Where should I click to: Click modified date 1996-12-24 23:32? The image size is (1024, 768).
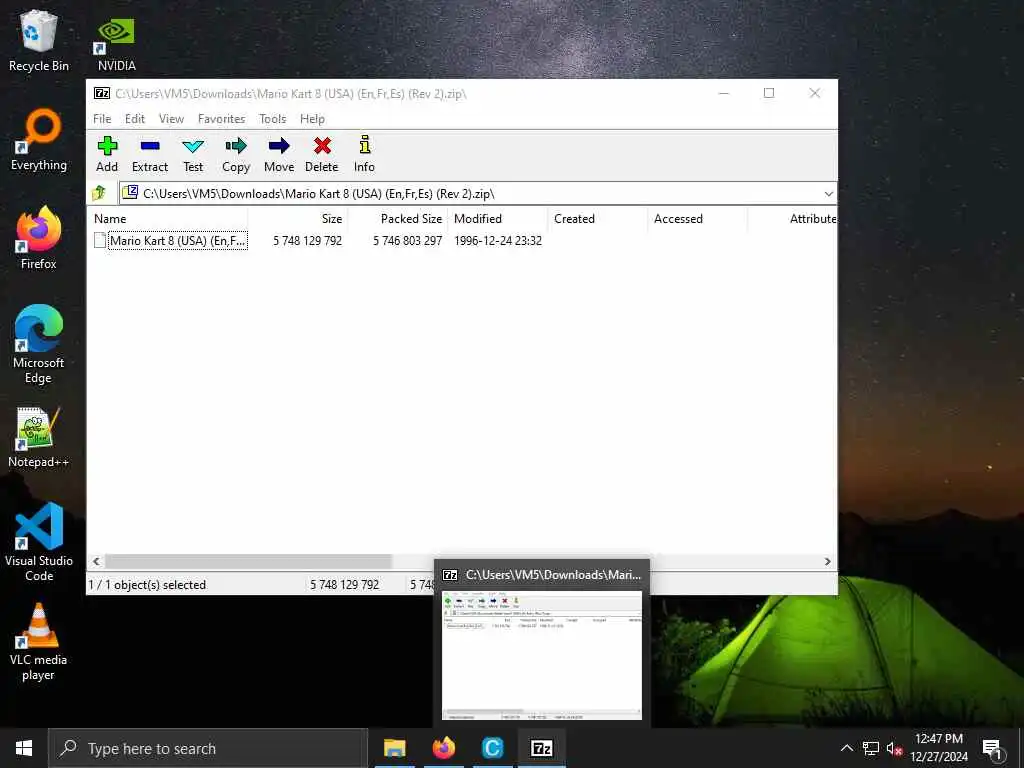click(498, 240)
